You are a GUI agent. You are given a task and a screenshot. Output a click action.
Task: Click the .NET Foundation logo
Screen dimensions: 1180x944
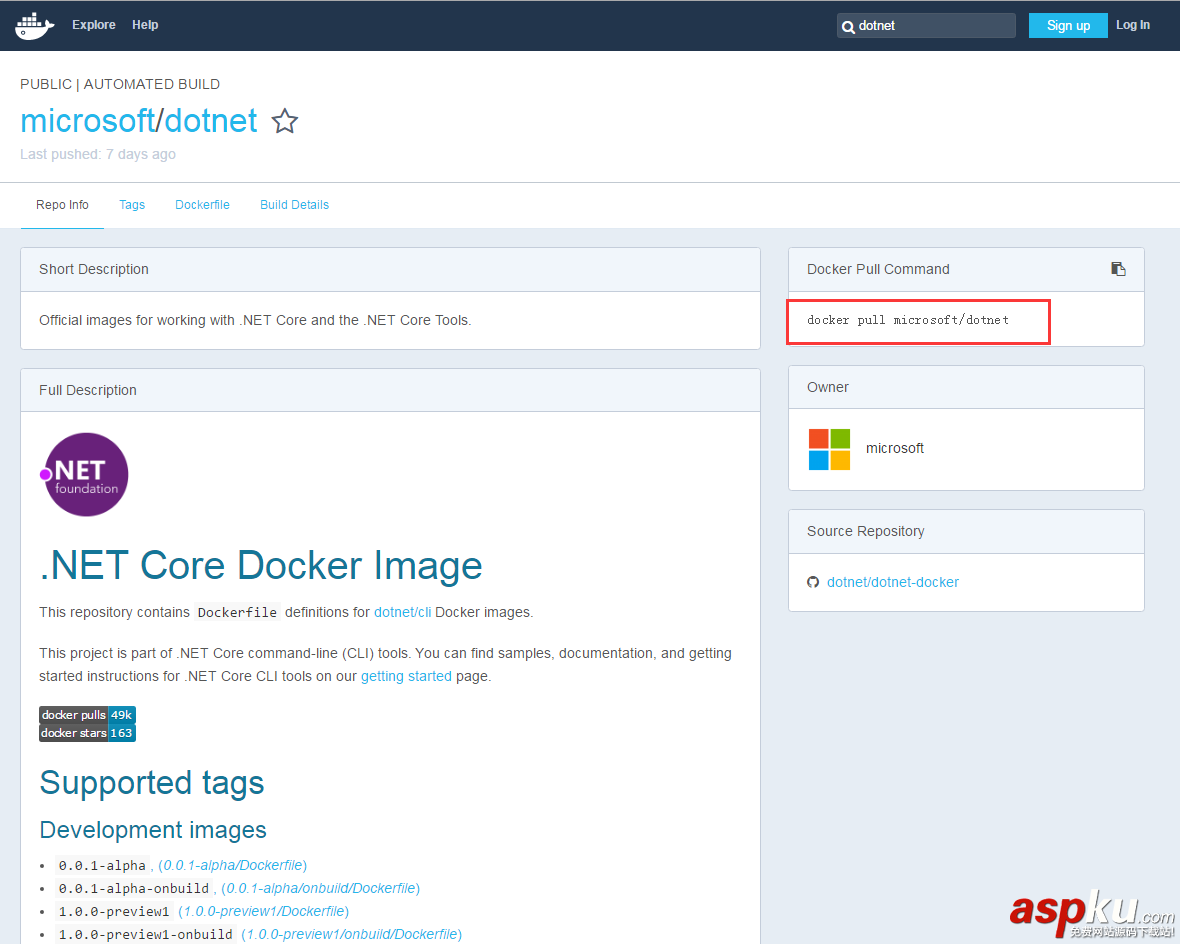85,475
